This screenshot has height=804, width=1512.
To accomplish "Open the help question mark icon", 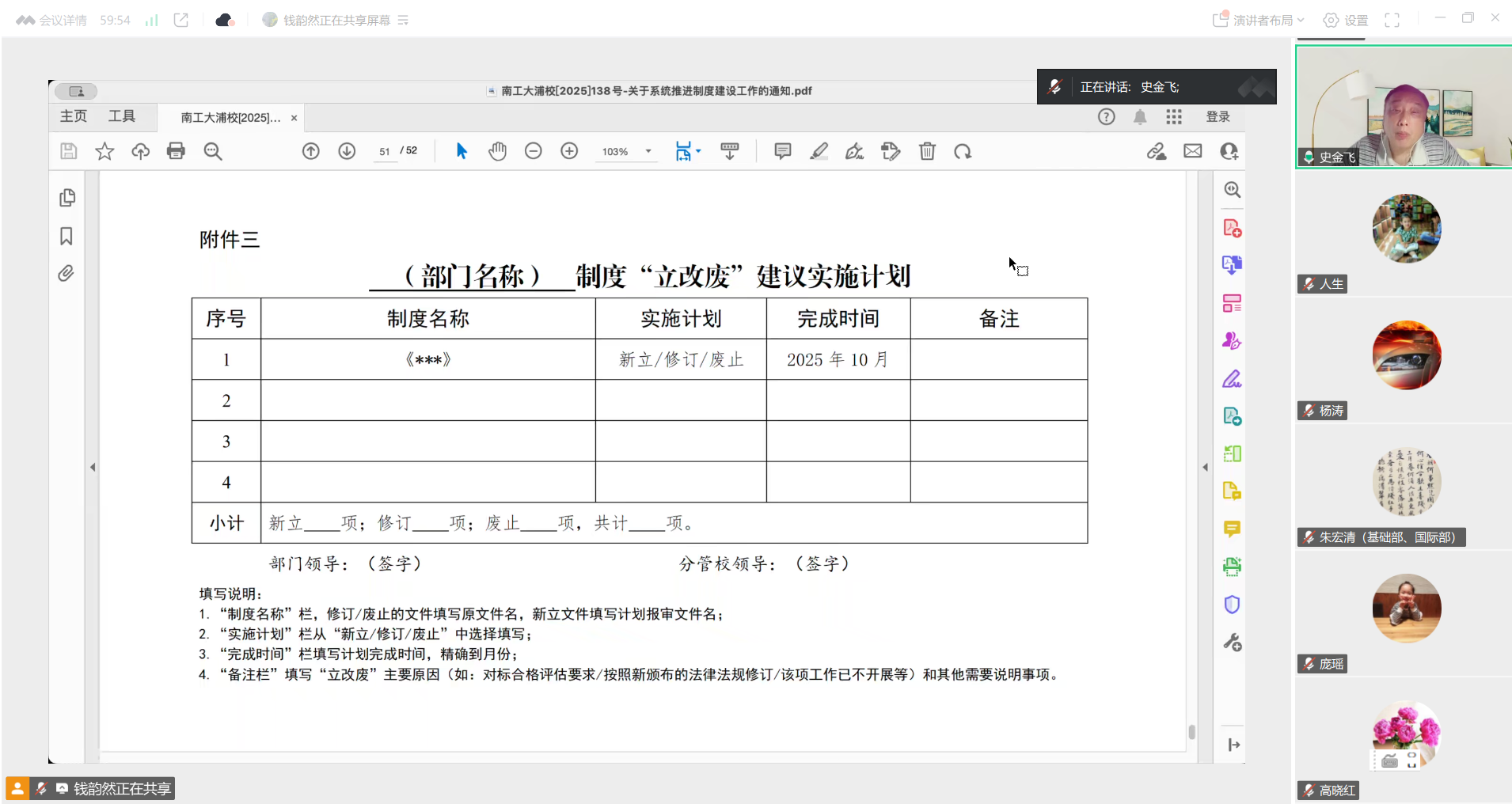I will (x=1107, y=117).
